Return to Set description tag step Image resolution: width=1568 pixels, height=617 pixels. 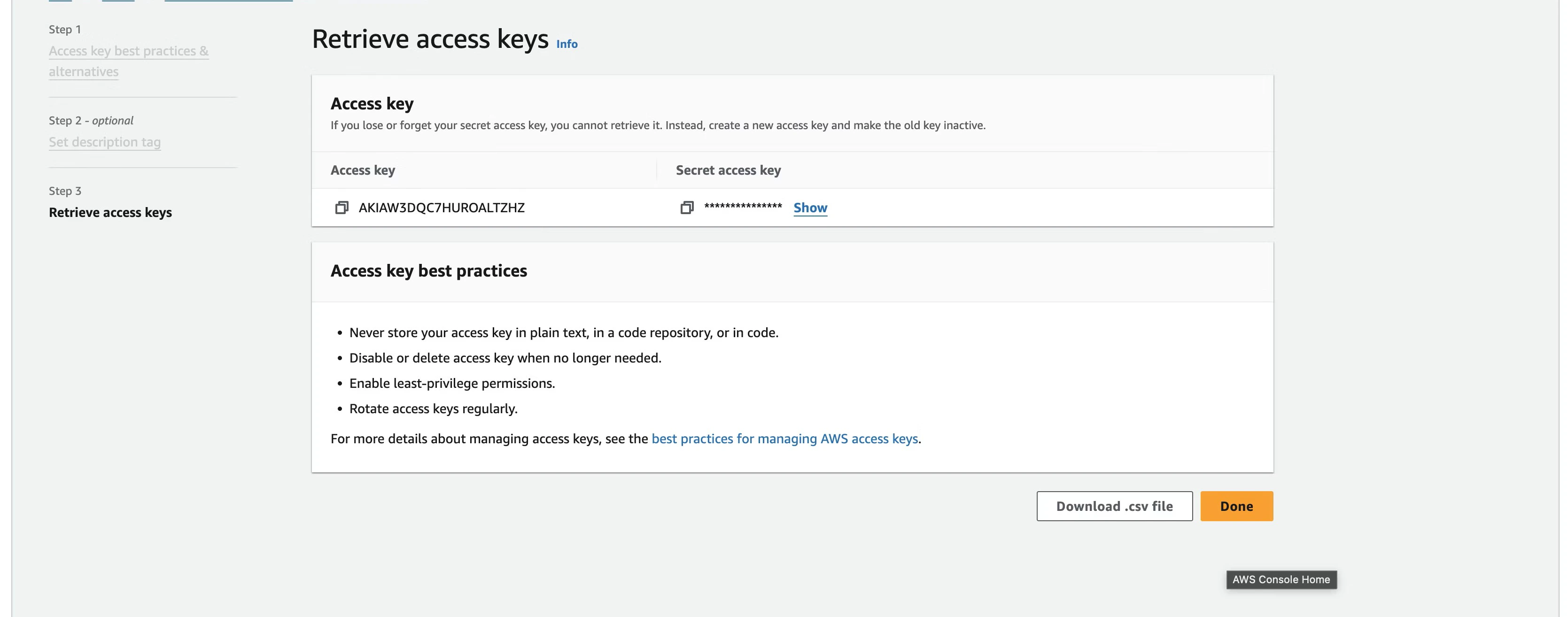point(105,142)
